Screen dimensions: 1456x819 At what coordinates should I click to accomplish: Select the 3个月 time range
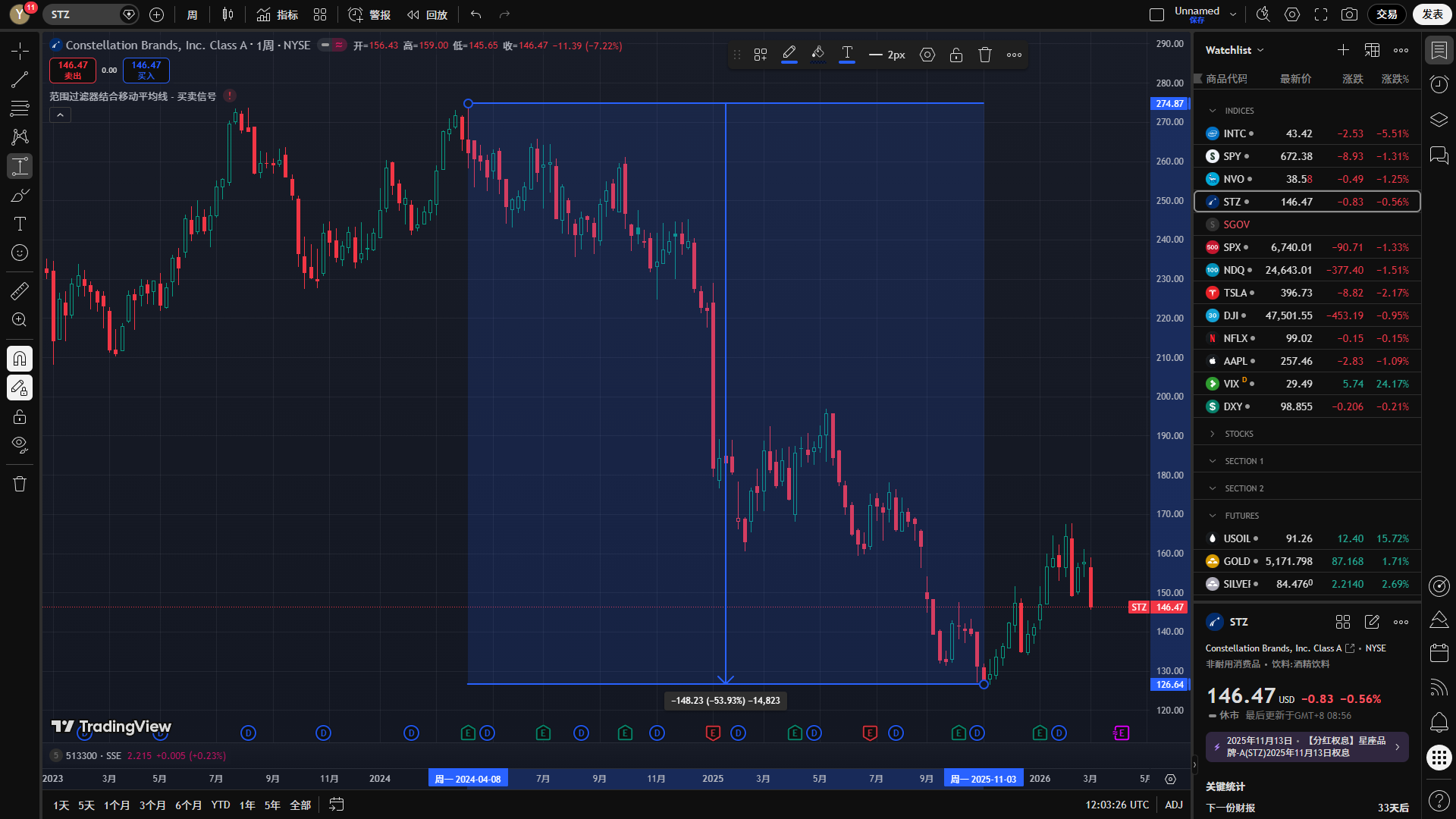click(x=152, y=805)
